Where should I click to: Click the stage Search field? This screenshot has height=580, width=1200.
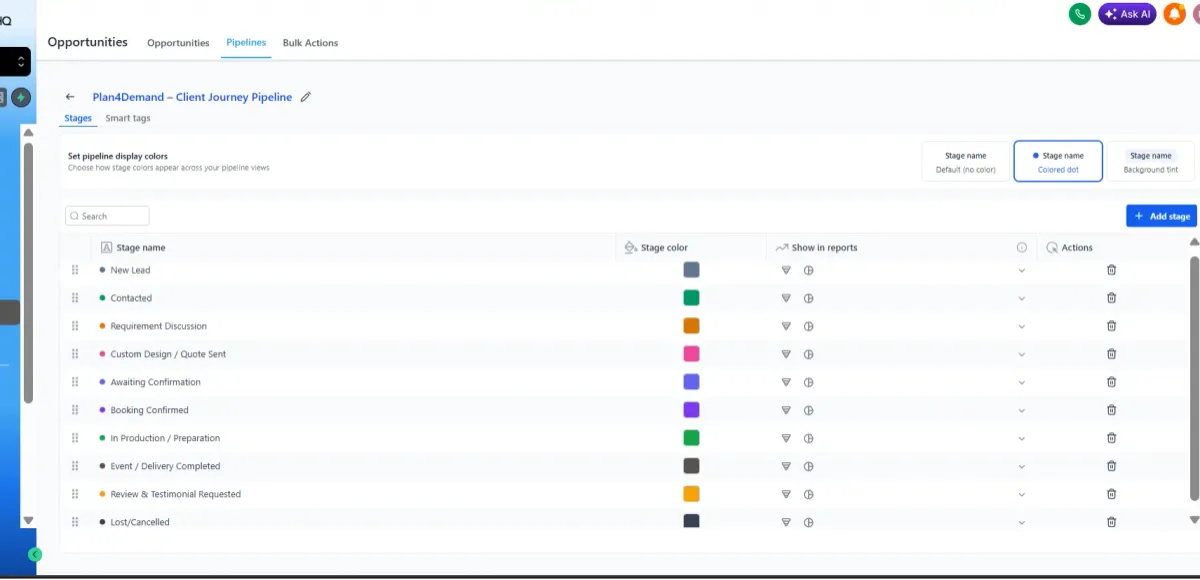(x=107, y=216)
